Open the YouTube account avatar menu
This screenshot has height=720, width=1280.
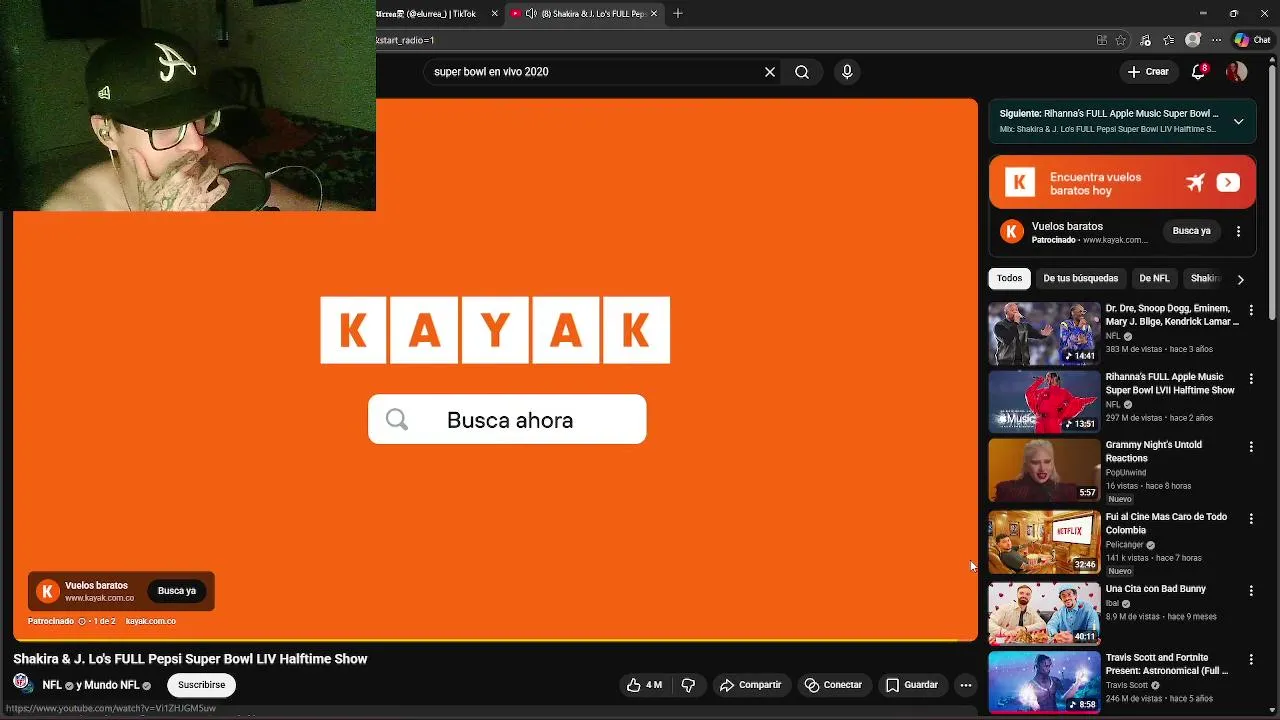click(1237, 72)
